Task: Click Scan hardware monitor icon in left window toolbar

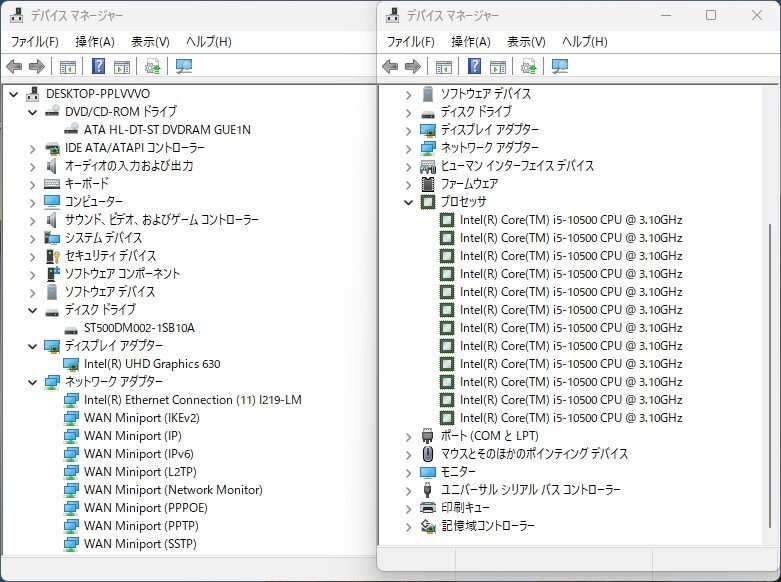Action: 184,66
